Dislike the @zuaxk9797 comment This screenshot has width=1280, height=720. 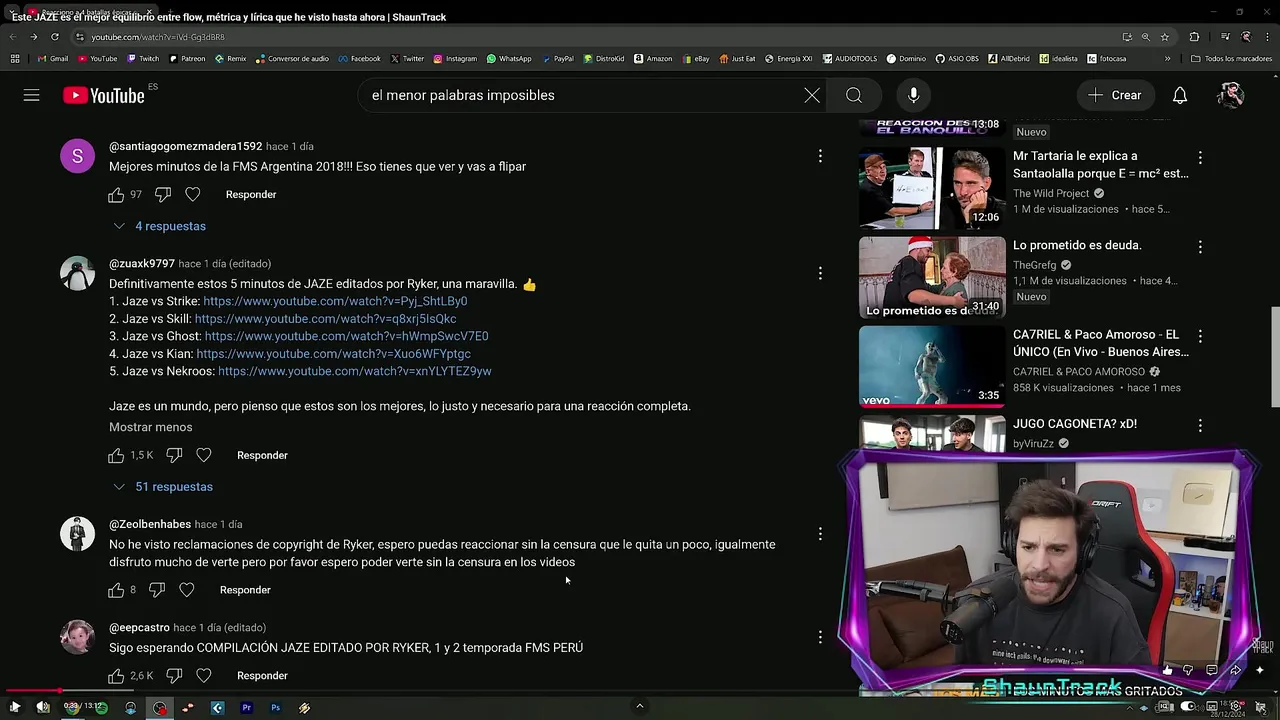[173, 455]
